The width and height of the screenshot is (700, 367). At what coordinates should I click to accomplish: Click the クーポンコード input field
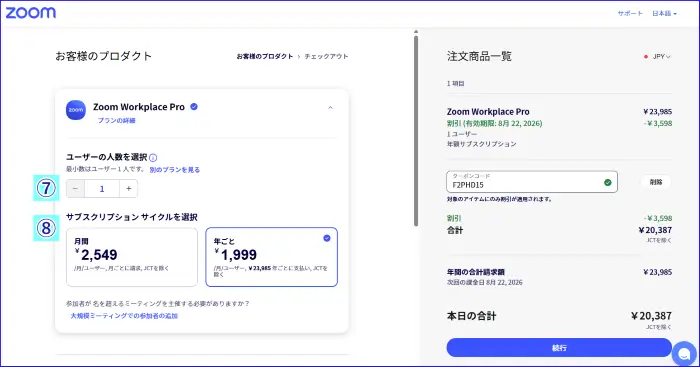[532, 182]
